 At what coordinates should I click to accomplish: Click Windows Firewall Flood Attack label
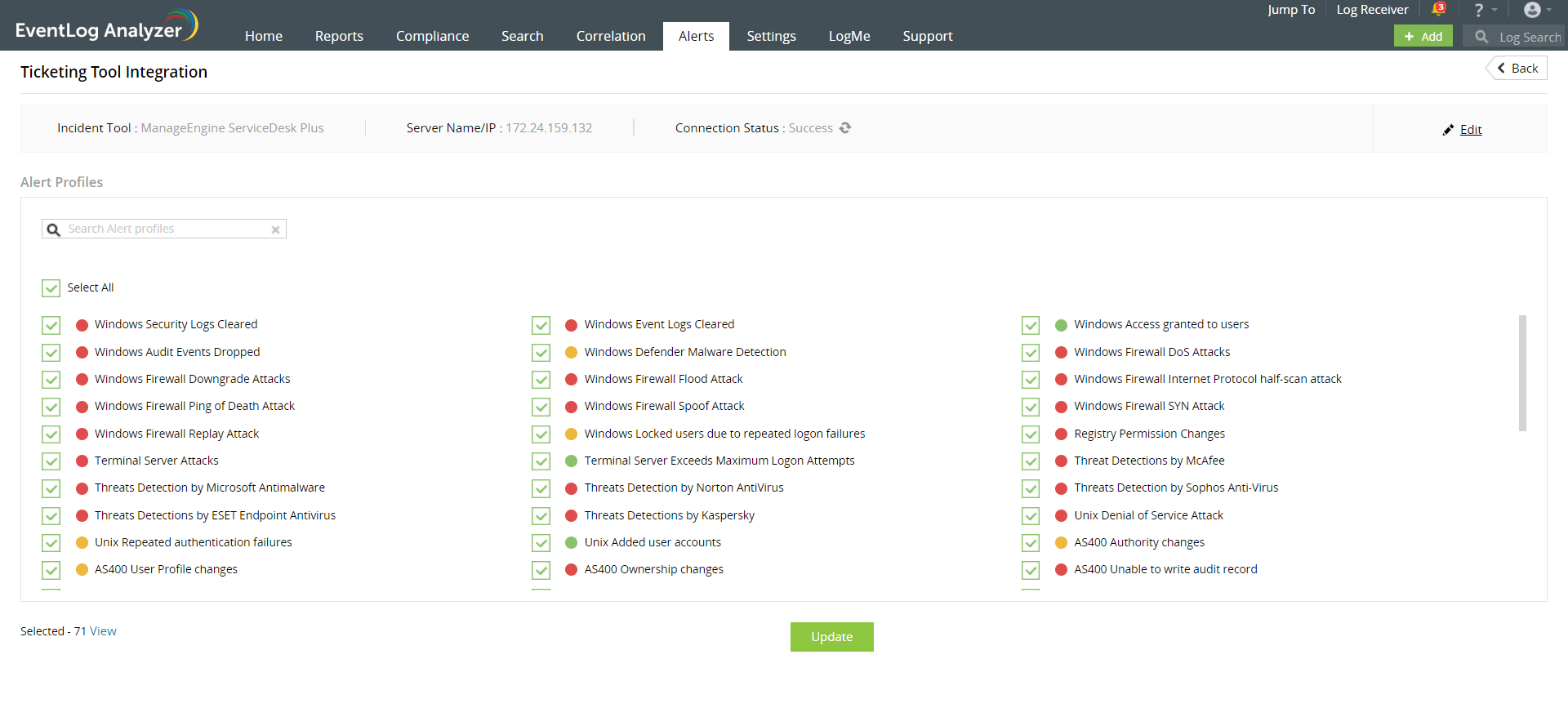tap(663, 379)
